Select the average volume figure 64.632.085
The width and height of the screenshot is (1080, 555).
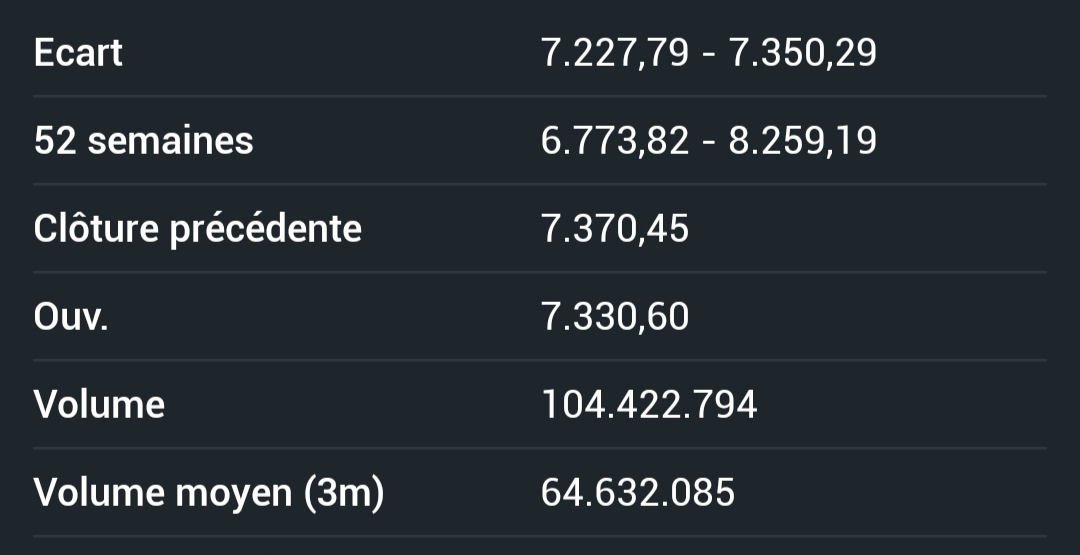pos(637,493)
